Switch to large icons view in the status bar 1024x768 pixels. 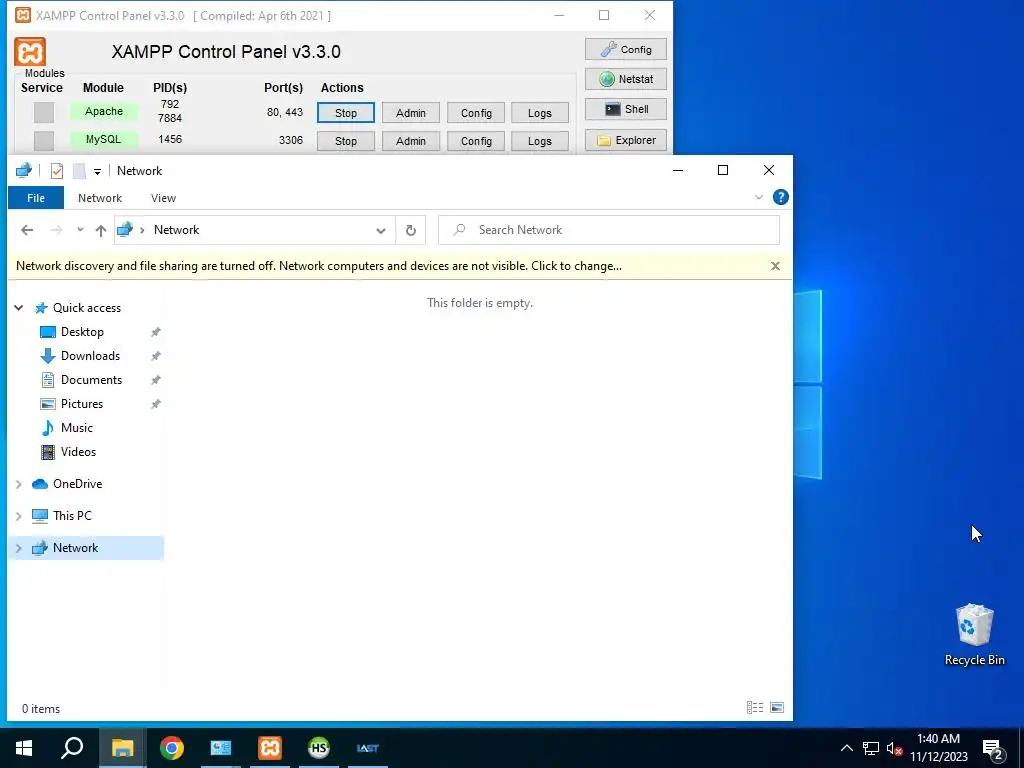point(777,708)
